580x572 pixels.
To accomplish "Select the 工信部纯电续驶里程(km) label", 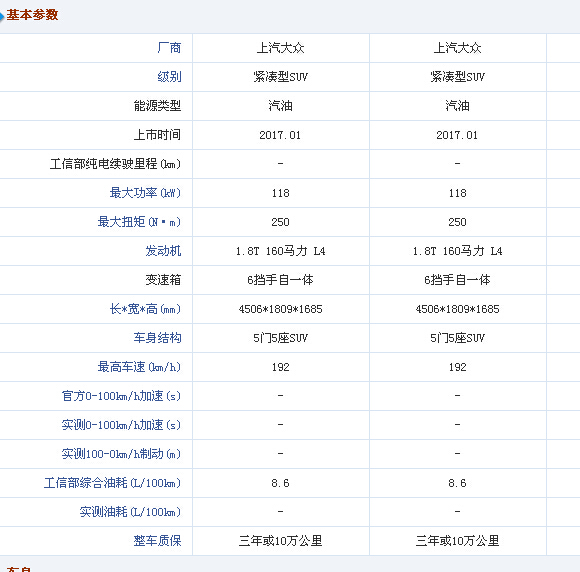I will coord(115,164).
